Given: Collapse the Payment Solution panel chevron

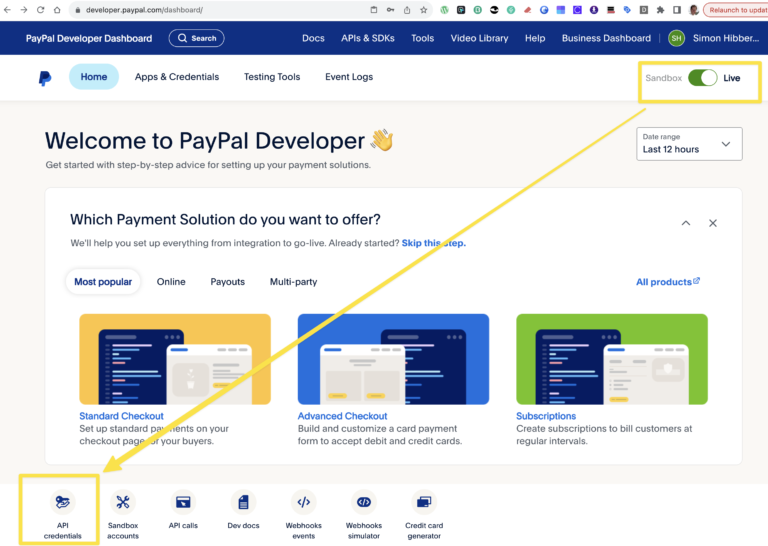Looking at the screenshot, I should (685, 223).
